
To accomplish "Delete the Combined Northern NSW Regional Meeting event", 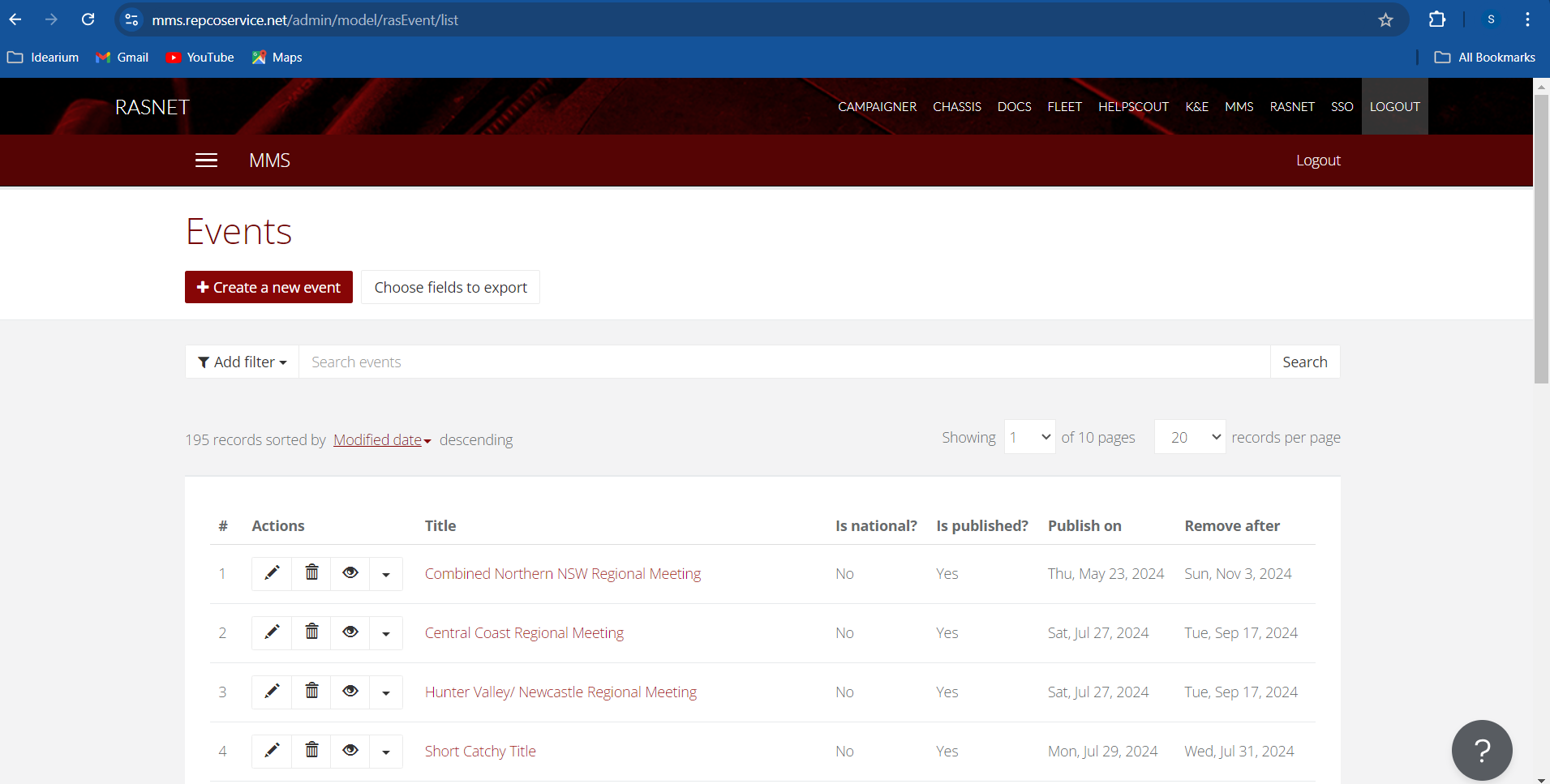I will coord(311,573).
